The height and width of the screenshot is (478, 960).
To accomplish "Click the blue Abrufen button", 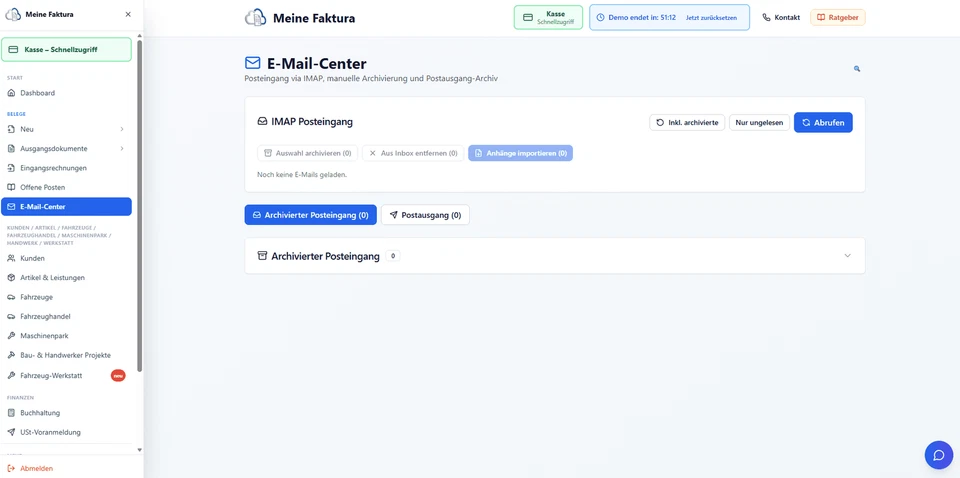I will pos(823,122).
